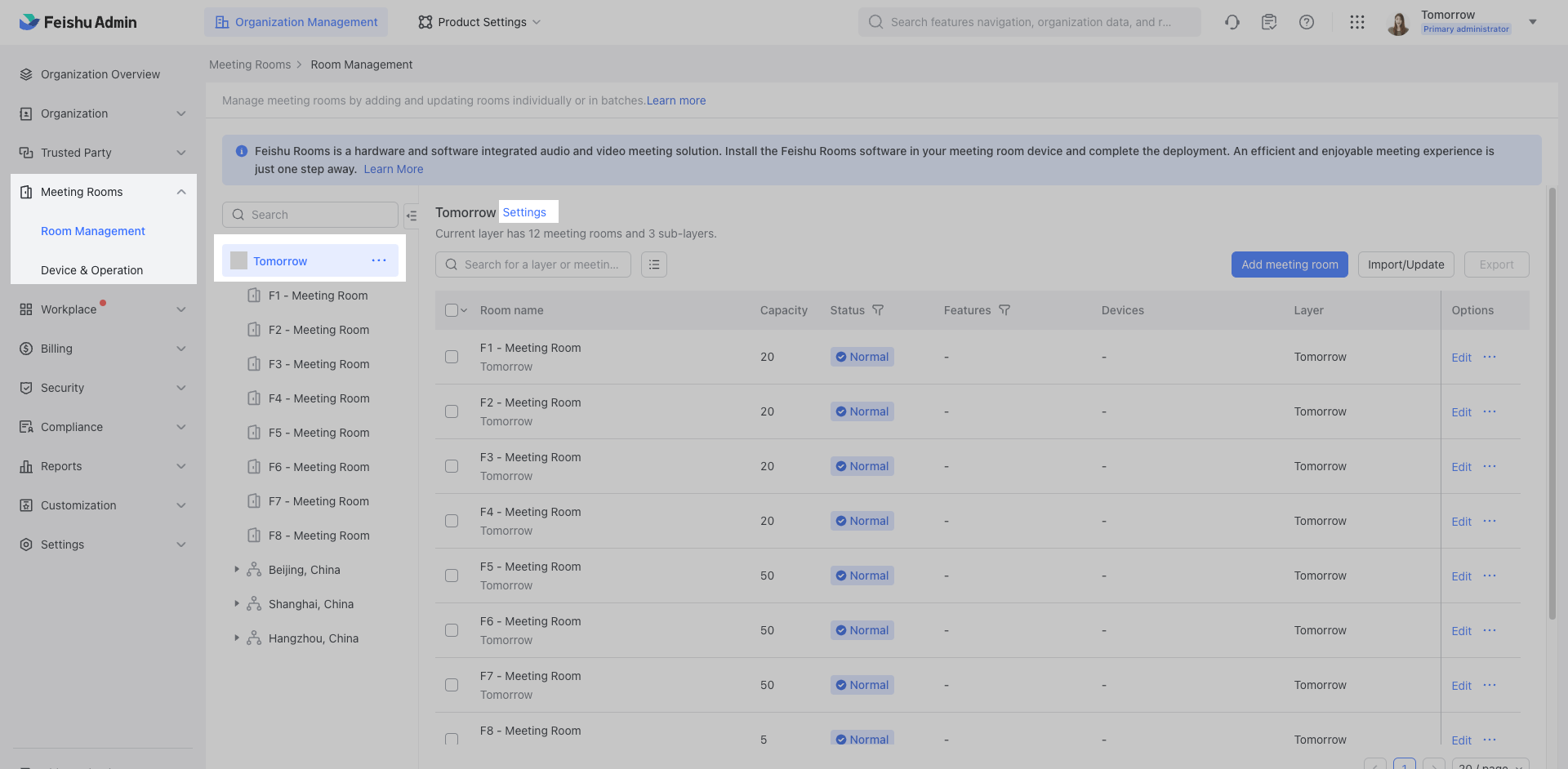Screen dimensions: 1568x769
Task: Open the help center question mark icon
Action: click(x=1307, y=22)
